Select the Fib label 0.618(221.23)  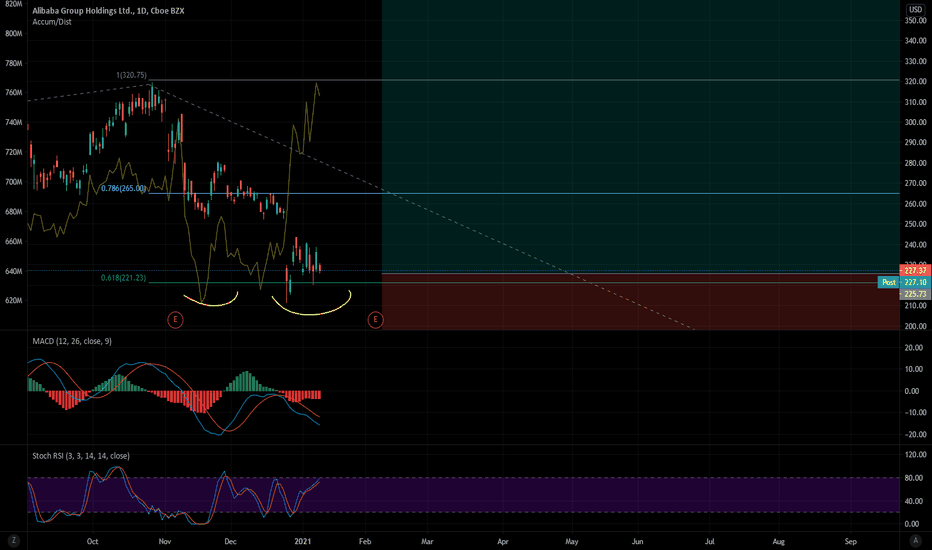tap(123, 278)
